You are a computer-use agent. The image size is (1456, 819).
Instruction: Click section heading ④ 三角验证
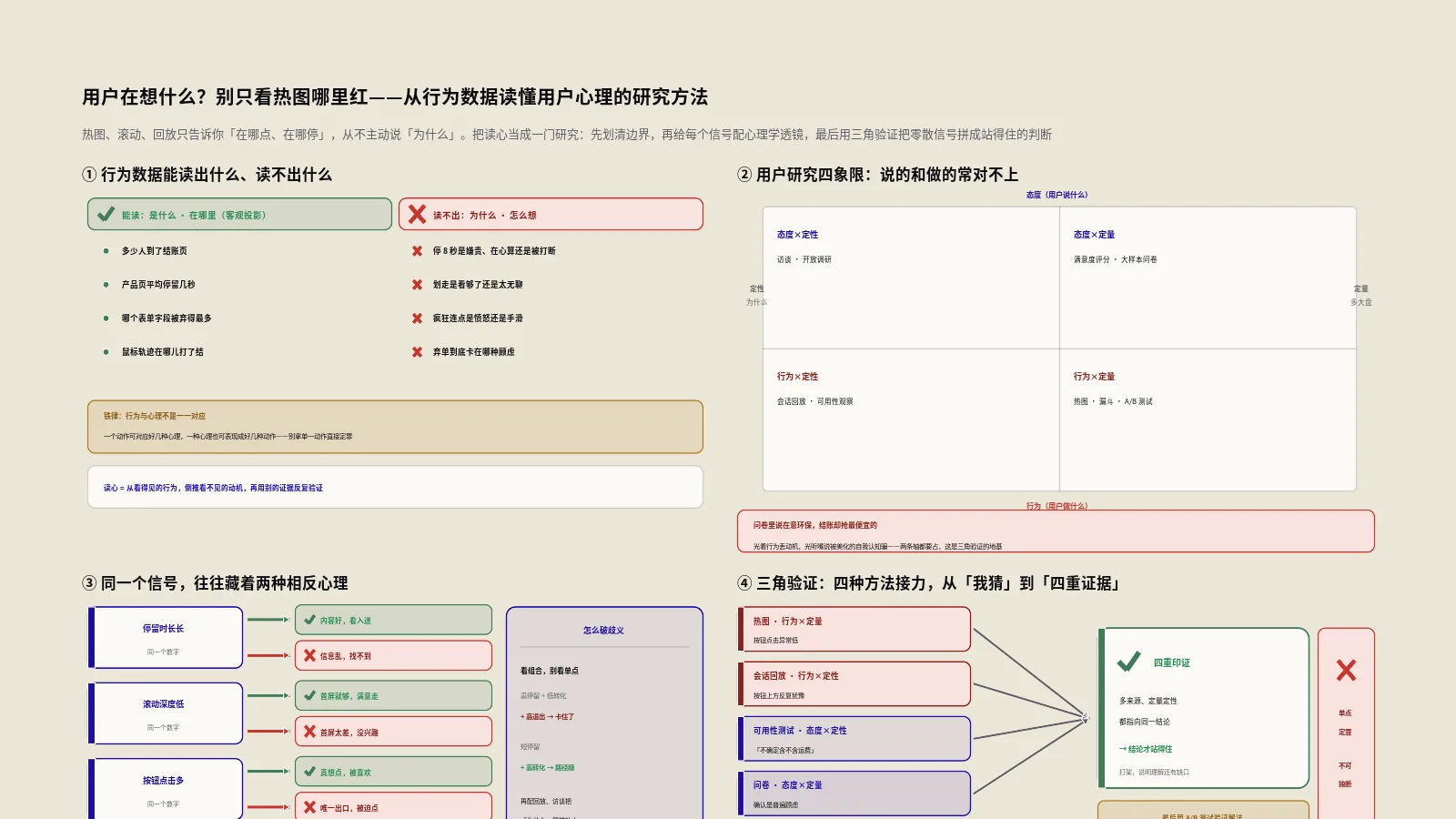coord(928,583)
